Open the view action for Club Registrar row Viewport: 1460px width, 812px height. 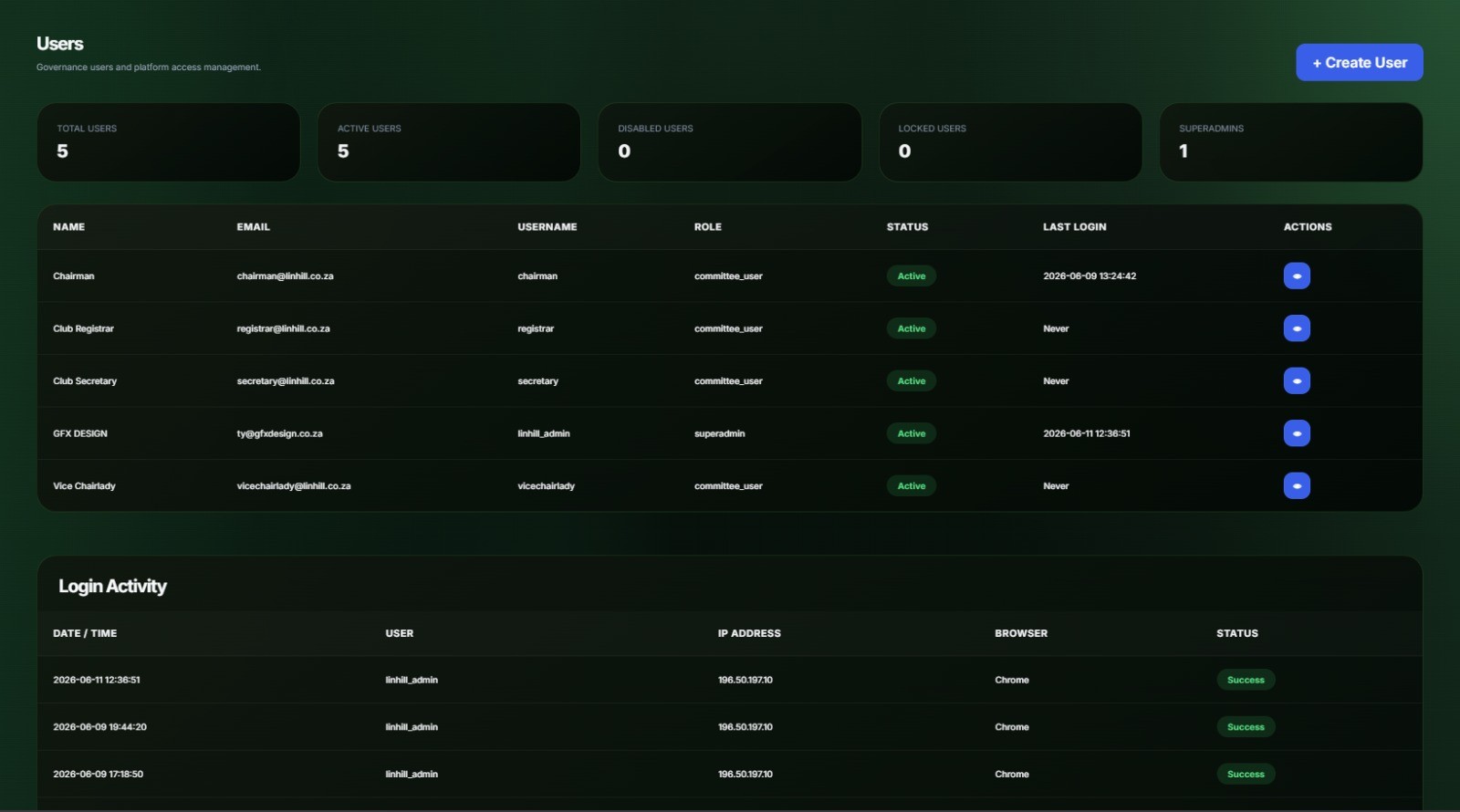click(x=1297, y=328)
